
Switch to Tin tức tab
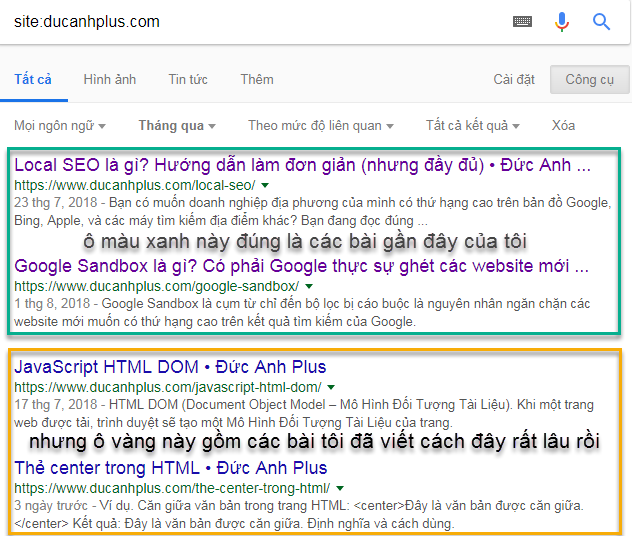(188, 79)
